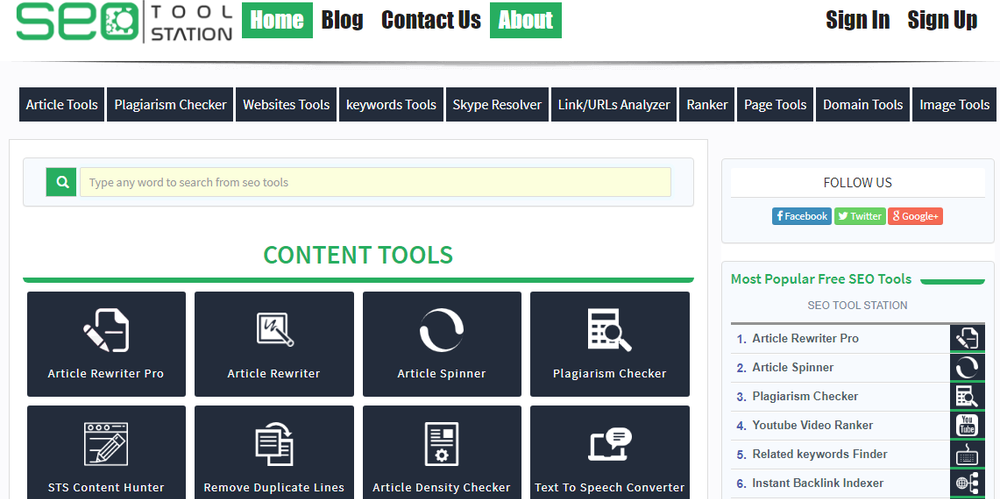Click the Article Rewriter Pro sidebar icon

click(x=967, y=338)
